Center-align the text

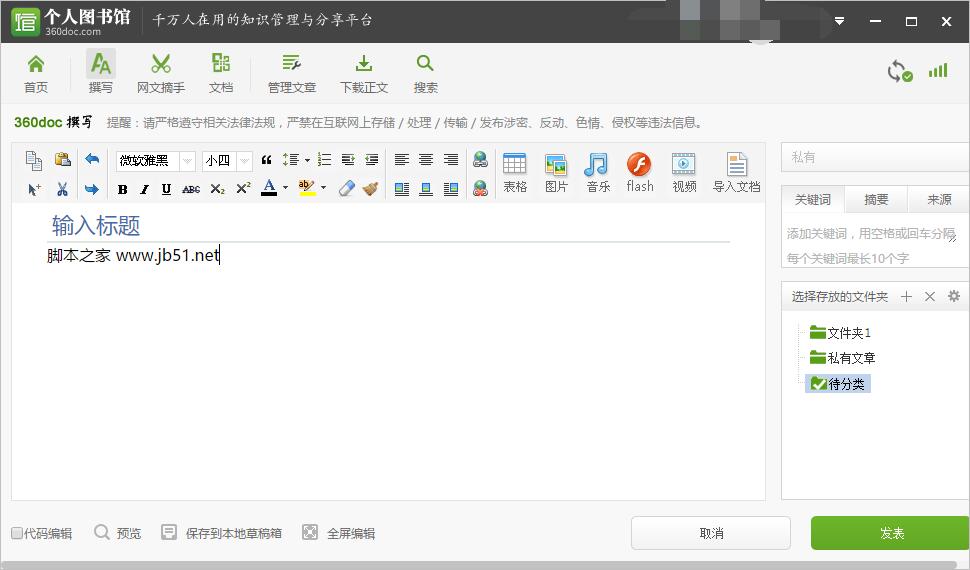(426, 160)
